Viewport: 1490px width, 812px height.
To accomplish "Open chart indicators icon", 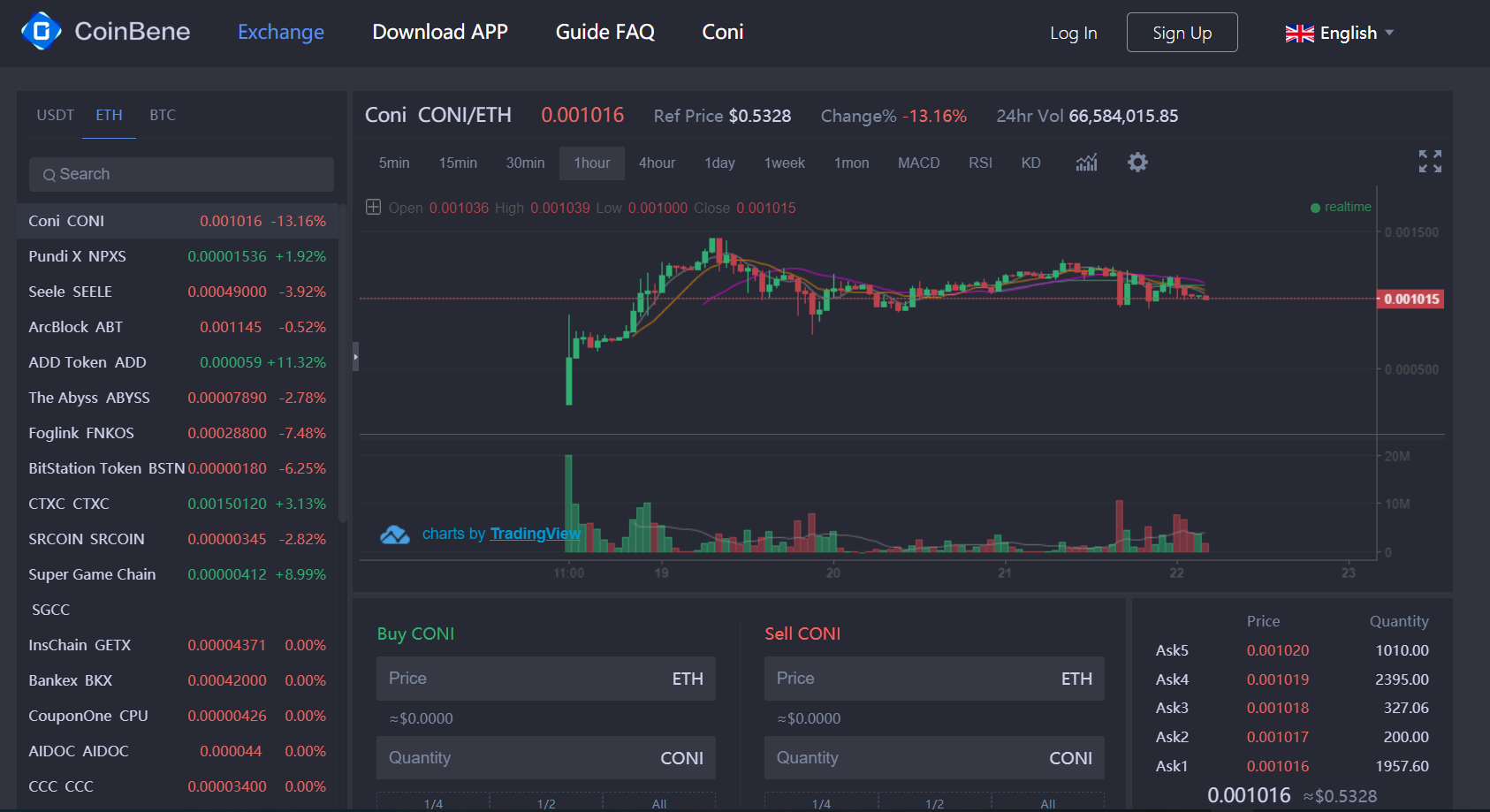I will [x=1086, y=163].
